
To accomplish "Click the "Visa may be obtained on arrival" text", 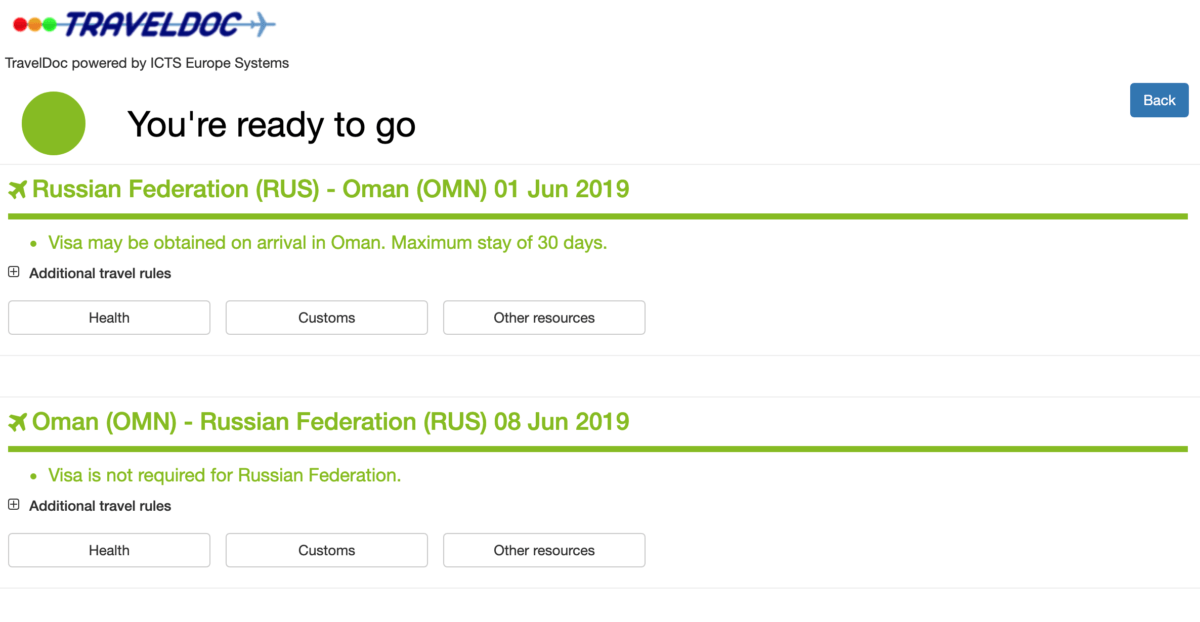I will click(x=327, y=243).
